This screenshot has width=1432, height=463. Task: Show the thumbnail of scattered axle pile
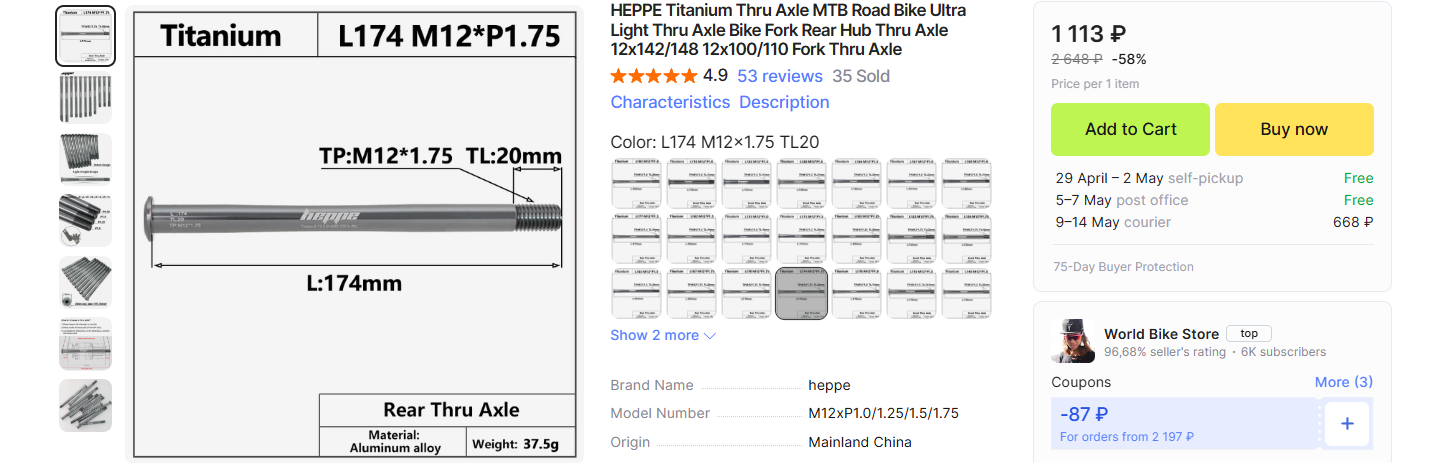click(x=85, y=405)
